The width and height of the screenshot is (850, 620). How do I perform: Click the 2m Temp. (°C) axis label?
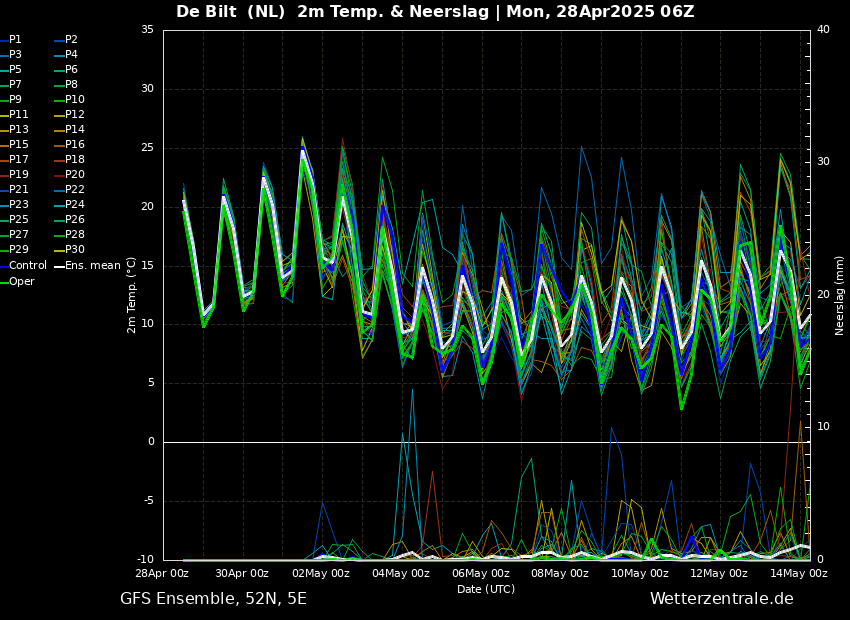tap(132, 294)
